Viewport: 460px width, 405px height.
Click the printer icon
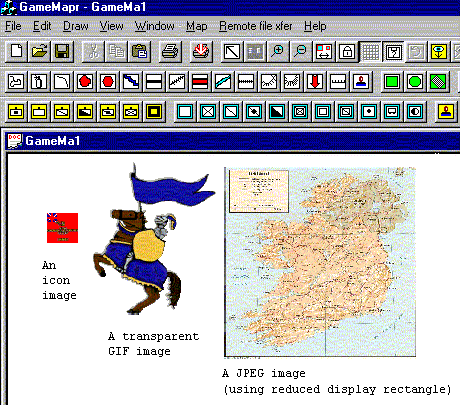tap(170, 52)
